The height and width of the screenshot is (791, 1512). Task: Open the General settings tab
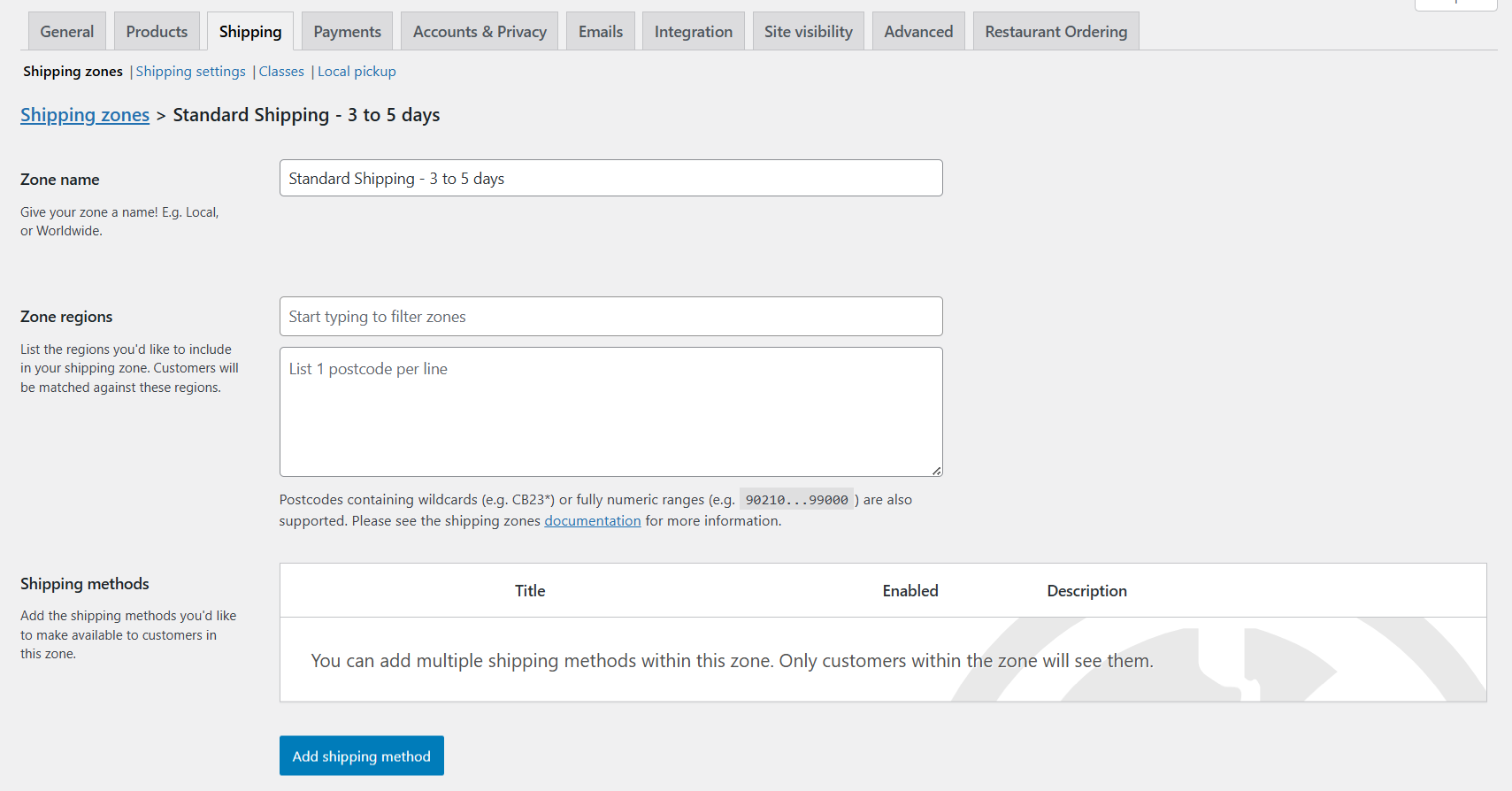click(x=66, y=31)
